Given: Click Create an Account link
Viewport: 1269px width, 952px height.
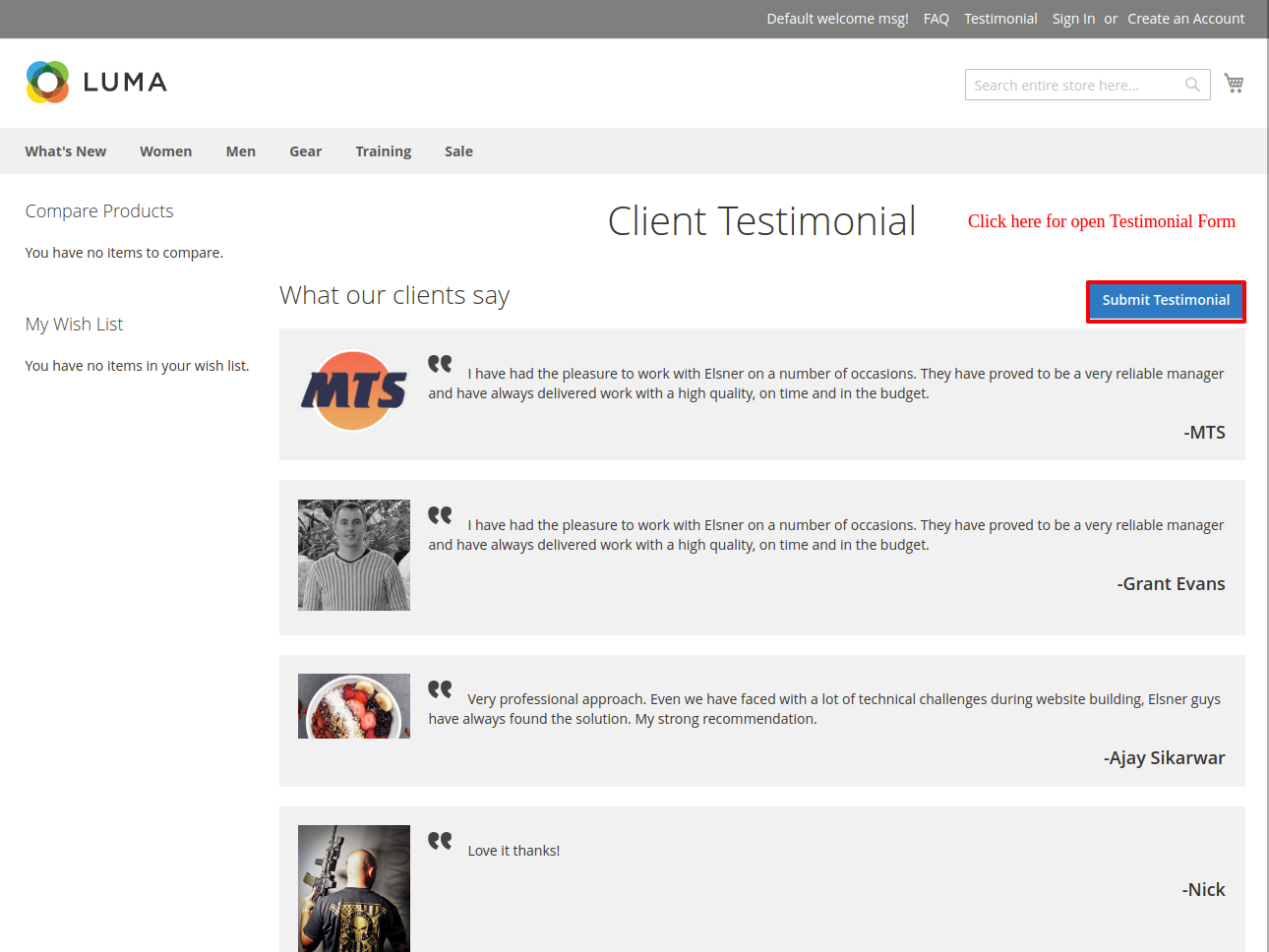Looking at the screenshot, I should click(x=1185, y=19).
